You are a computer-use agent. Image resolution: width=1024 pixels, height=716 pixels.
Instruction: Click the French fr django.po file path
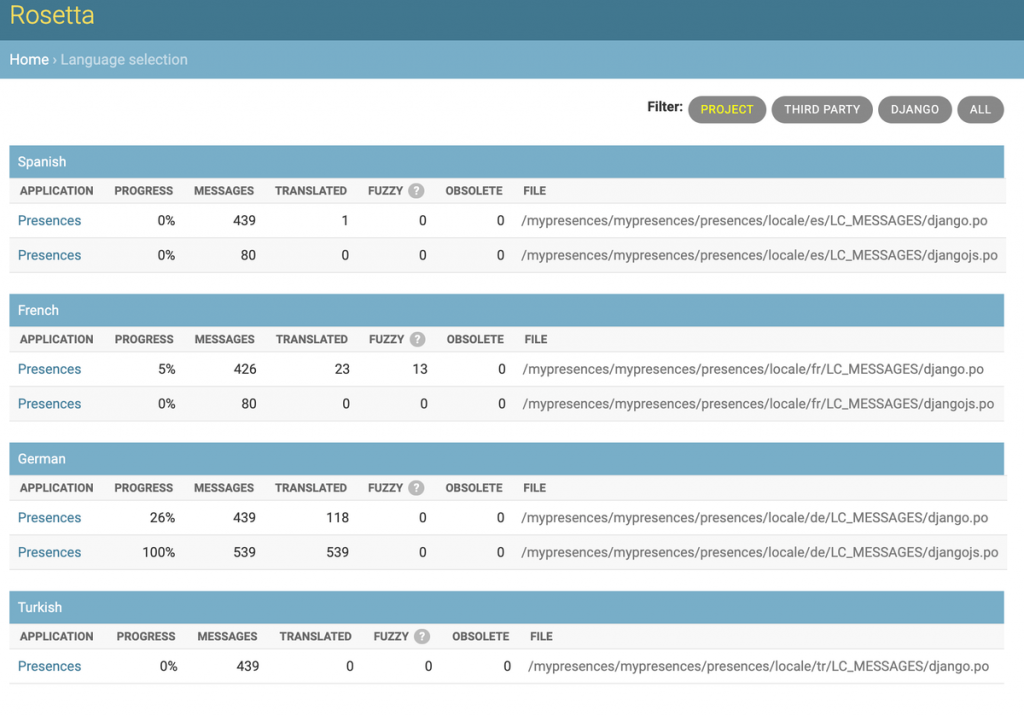point(753,369)
